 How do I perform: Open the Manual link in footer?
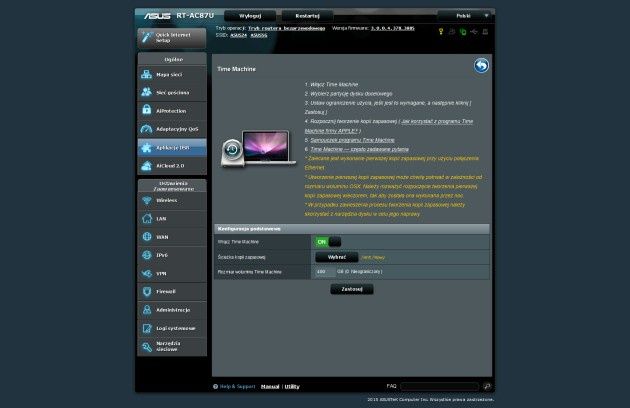point(270,386)
